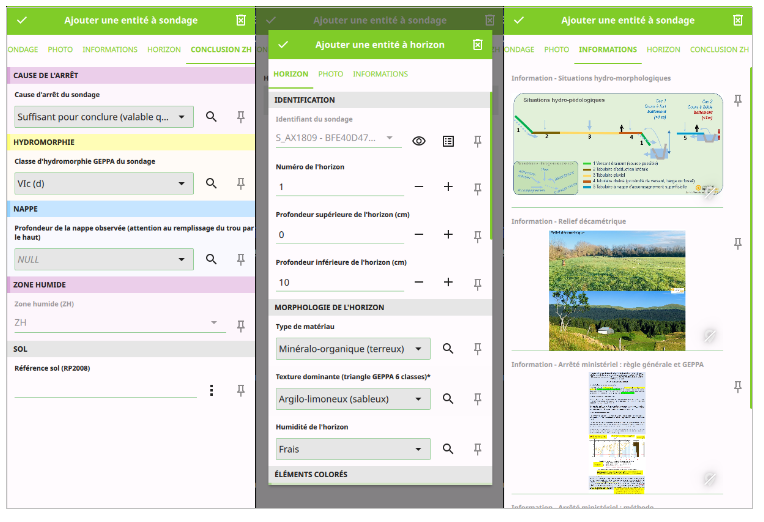Discard the horizon form with delete icon
This screenshot has width=764, height=522.
[x=477, y=45]
